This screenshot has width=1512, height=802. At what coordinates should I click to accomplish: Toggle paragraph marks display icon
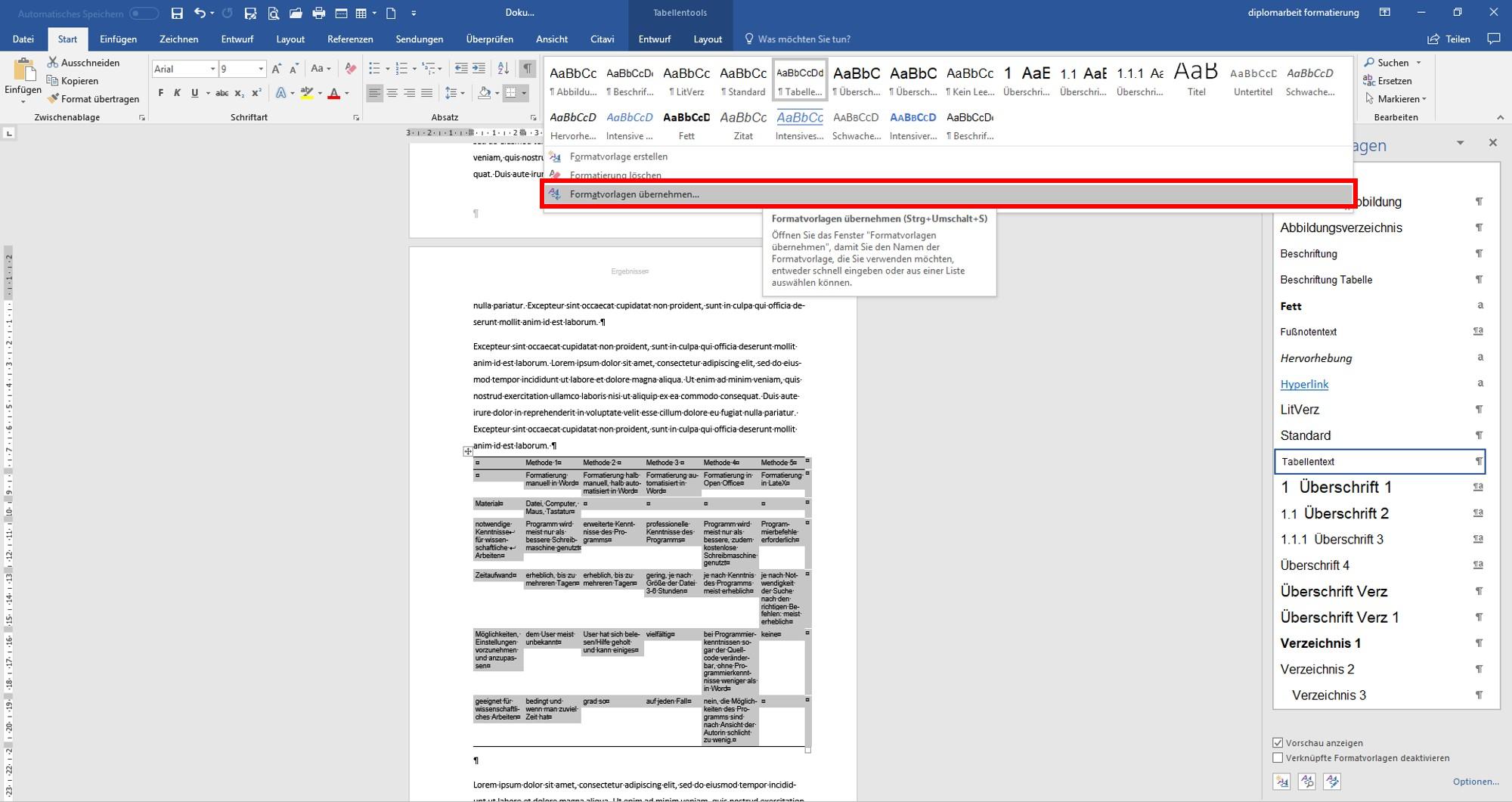527,69
